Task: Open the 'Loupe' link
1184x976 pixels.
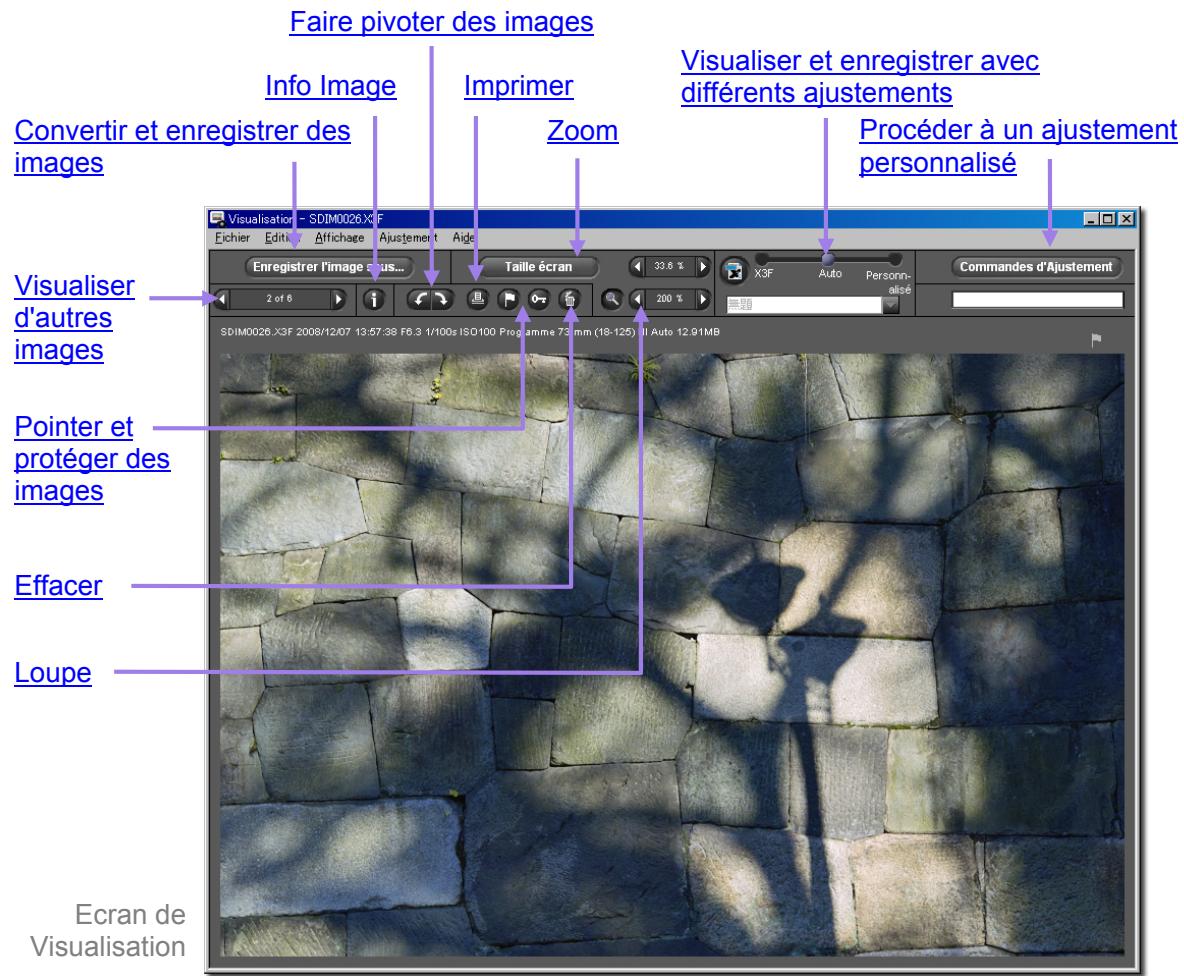Action: 53,673
